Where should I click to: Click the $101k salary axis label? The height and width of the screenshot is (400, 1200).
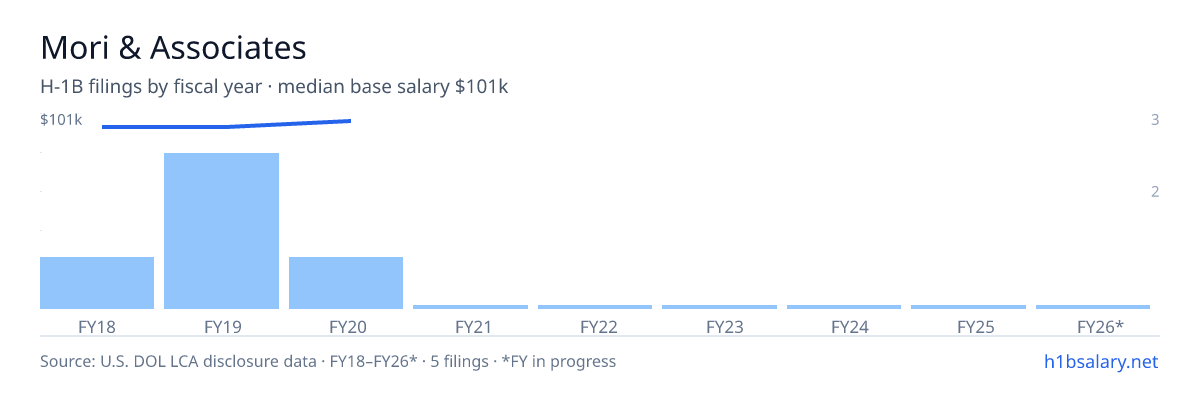coord(61,120)
